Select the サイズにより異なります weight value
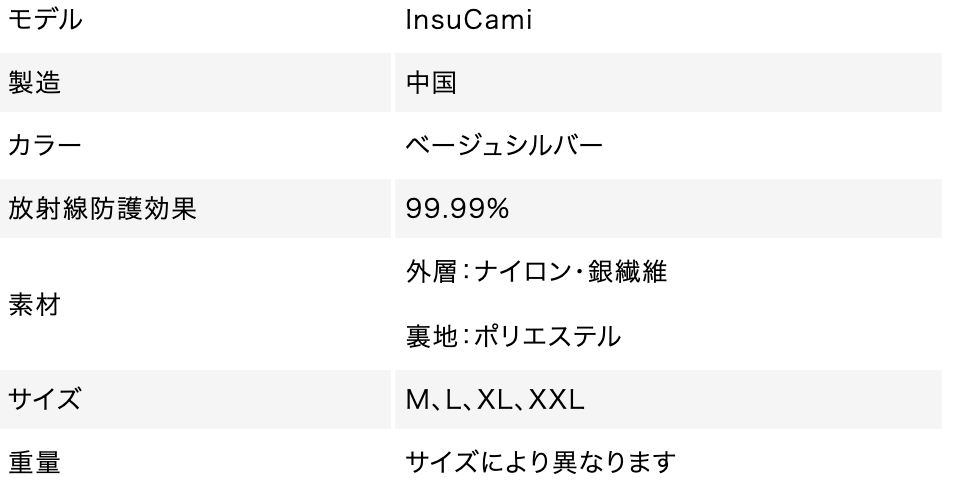 [x=541, y=463]
